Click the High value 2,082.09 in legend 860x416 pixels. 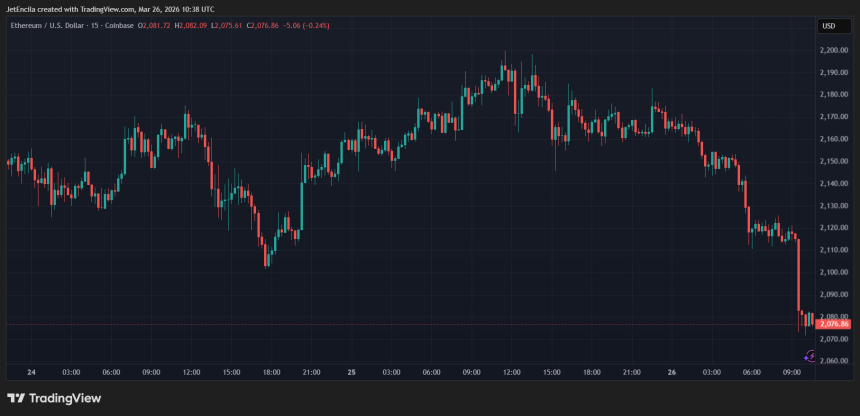coord(192,26)
